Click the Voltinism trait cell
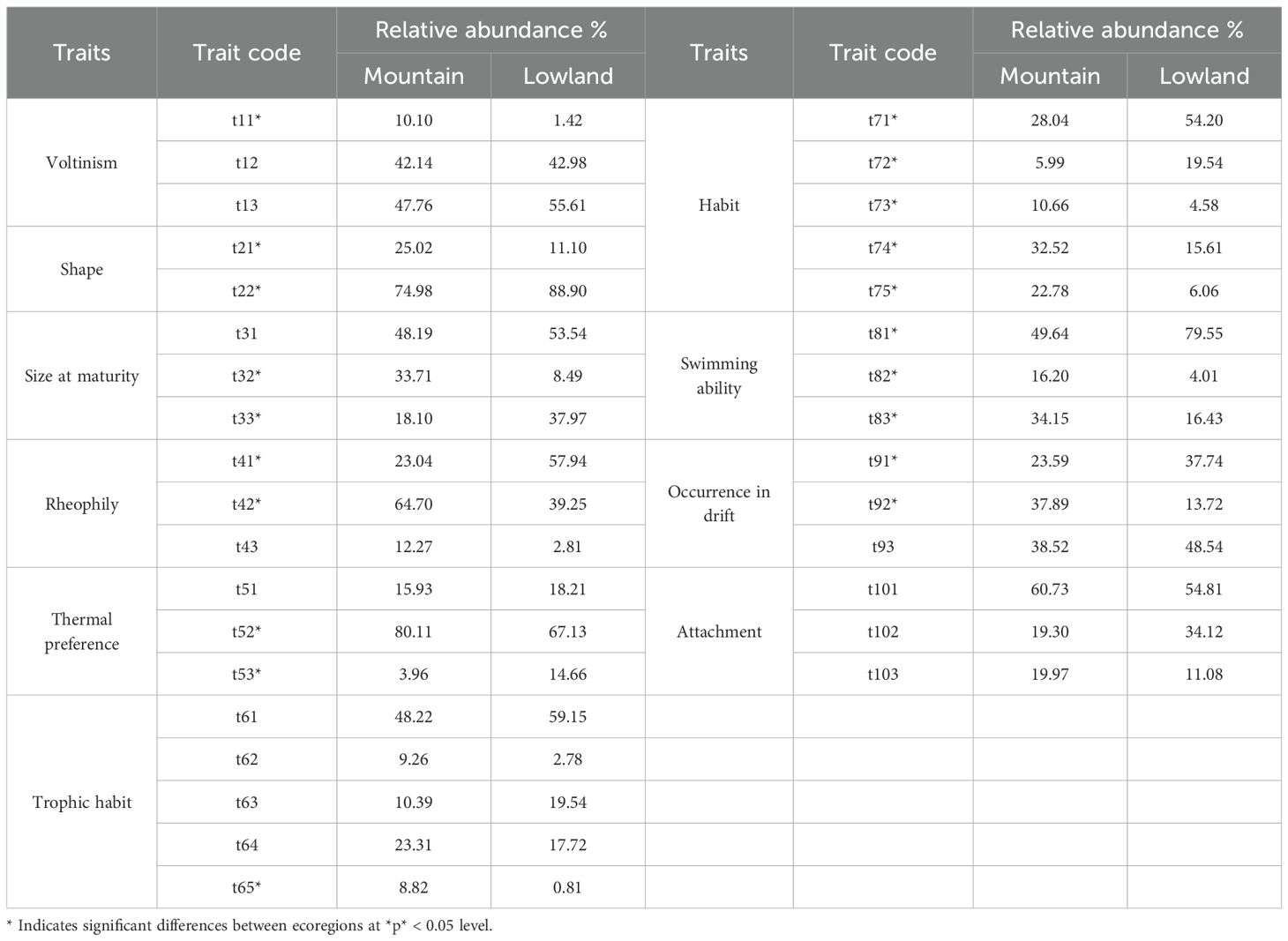 coord(81,162)
